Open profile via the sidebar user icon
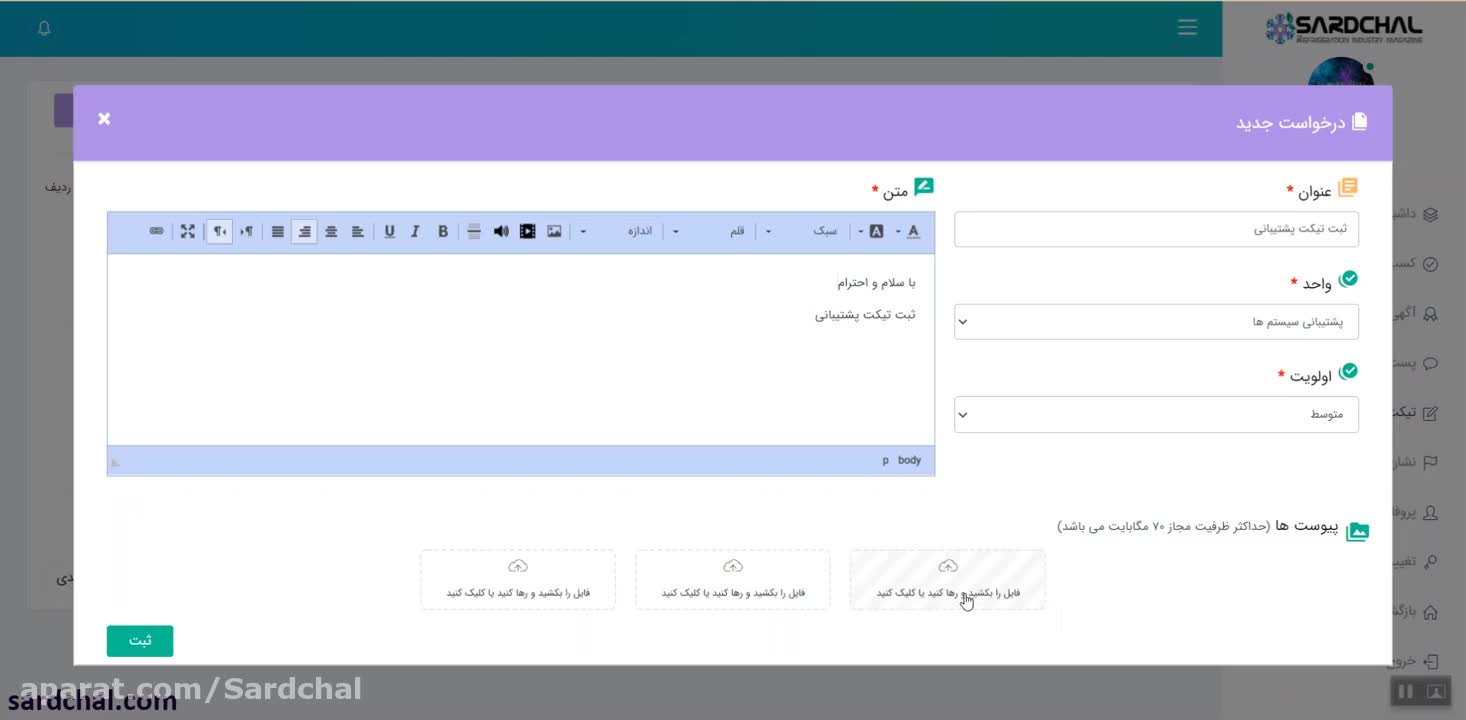 pos(1430,512)
